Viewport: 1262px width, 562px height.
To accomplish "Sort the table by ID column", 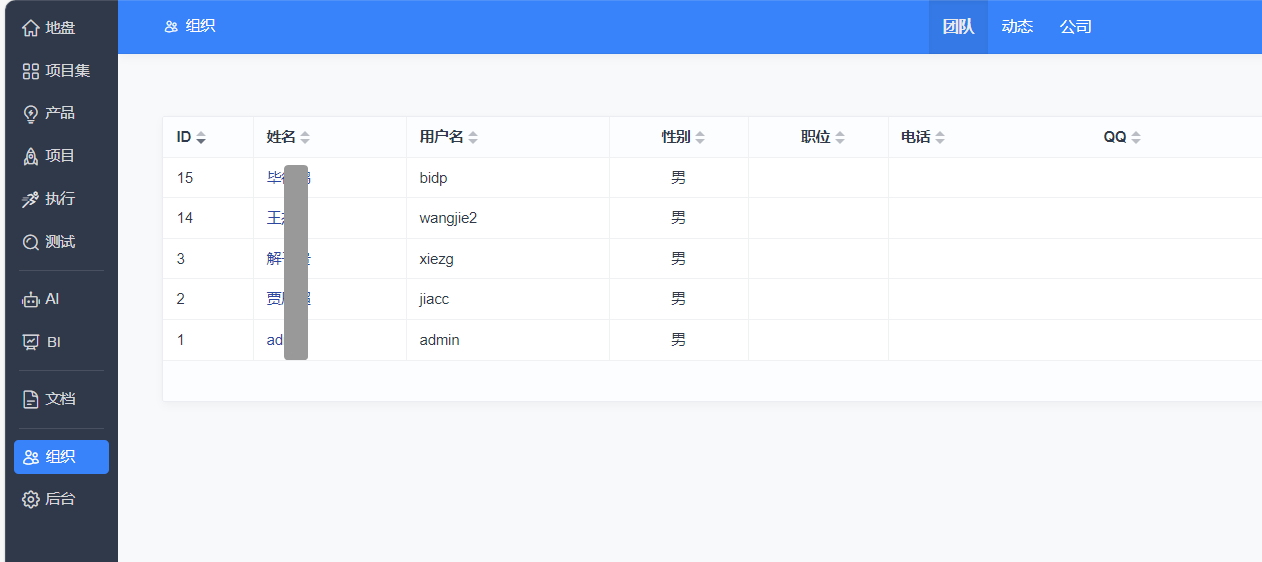I will tap(201, 138).
